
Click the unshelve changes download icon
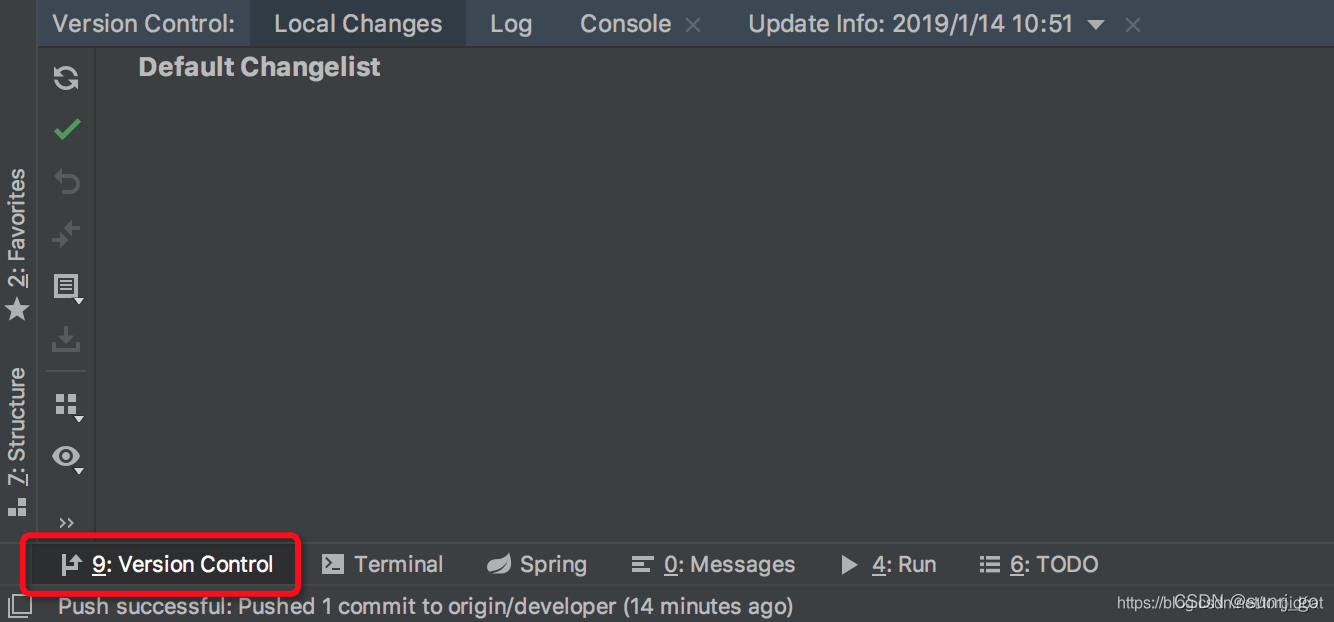tap(66, 339)
